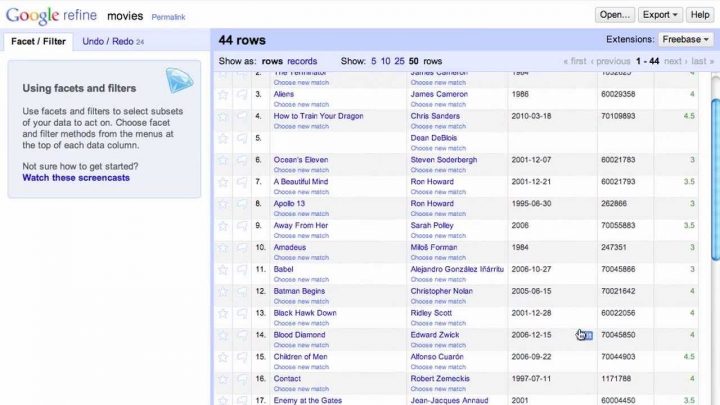Star row 15 Children of Men
Image resolution: width=720 pixels, height=405 pixels.
(223, 358)
